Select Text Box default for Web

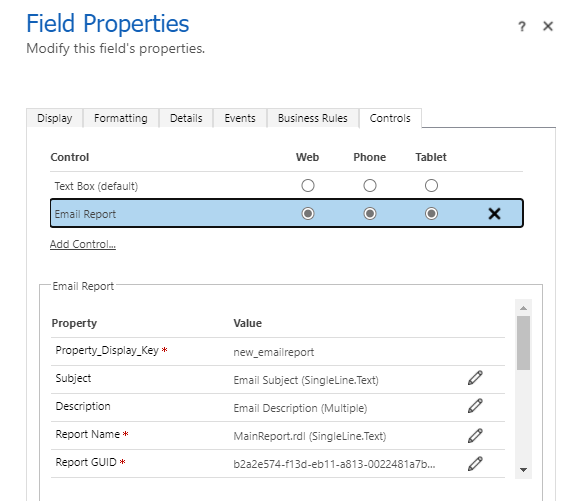tap(308, 186)
